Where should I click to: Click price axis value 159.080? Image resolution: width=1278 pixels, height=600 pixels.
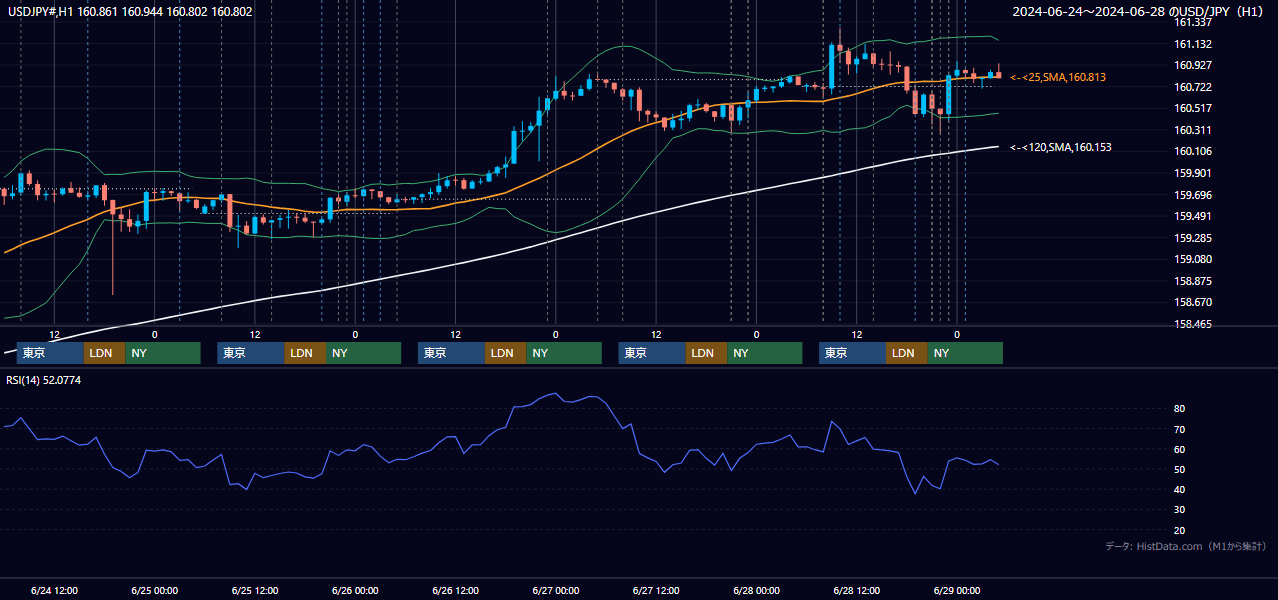[x=1193, y=259]
